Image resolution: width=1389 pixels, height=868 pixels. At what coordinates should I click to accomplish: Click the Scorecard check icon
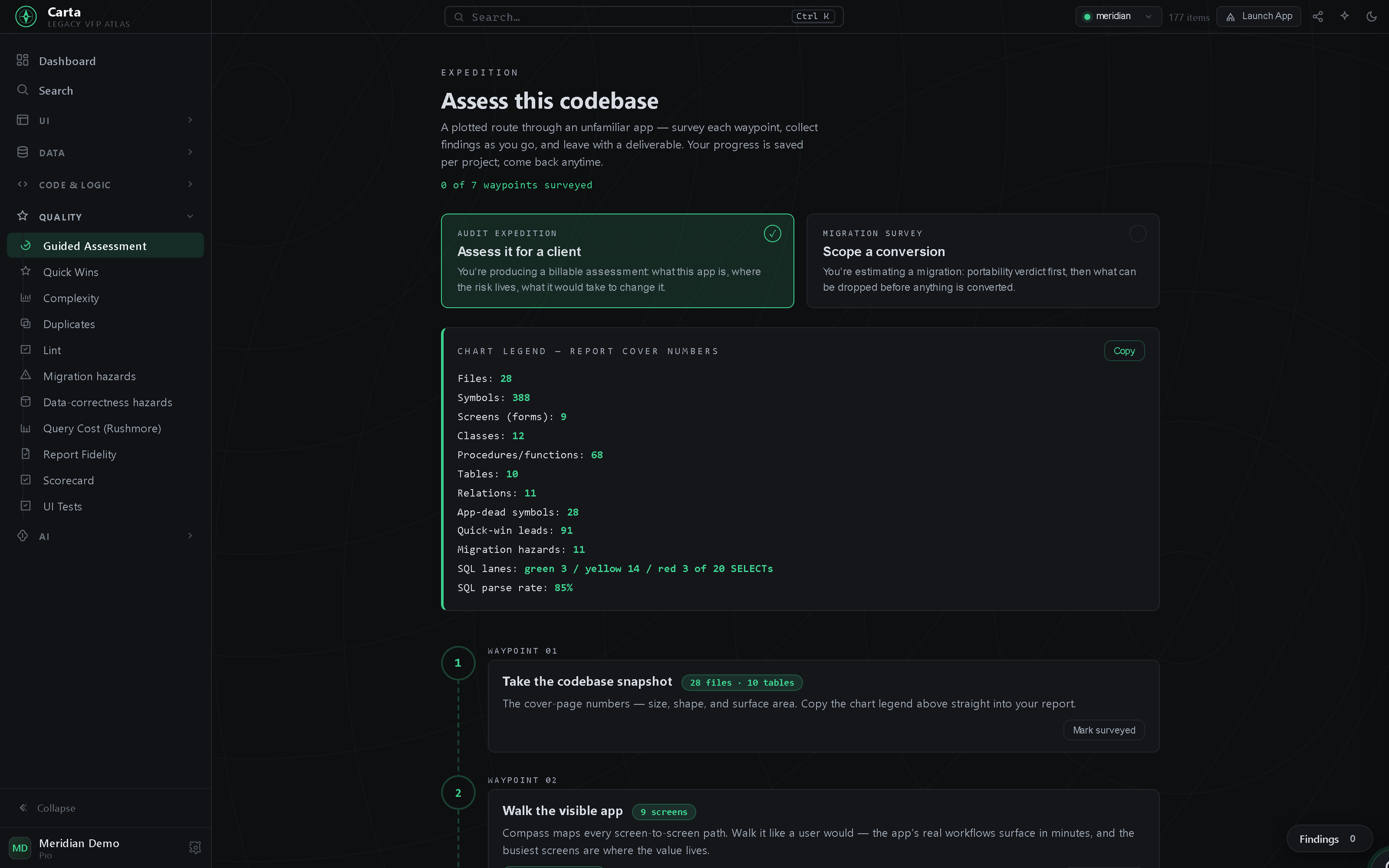click(x=26, y=480)
